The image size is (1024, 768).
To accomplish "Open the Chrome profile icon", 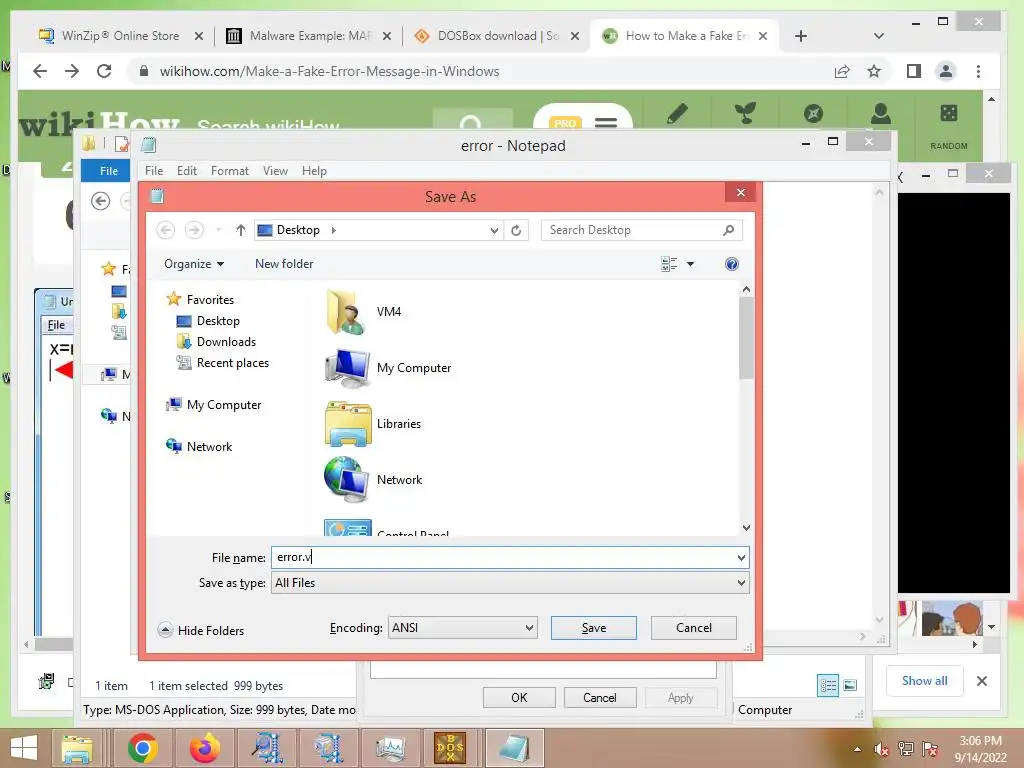I will pyautogui.click(x=946, y=71).
